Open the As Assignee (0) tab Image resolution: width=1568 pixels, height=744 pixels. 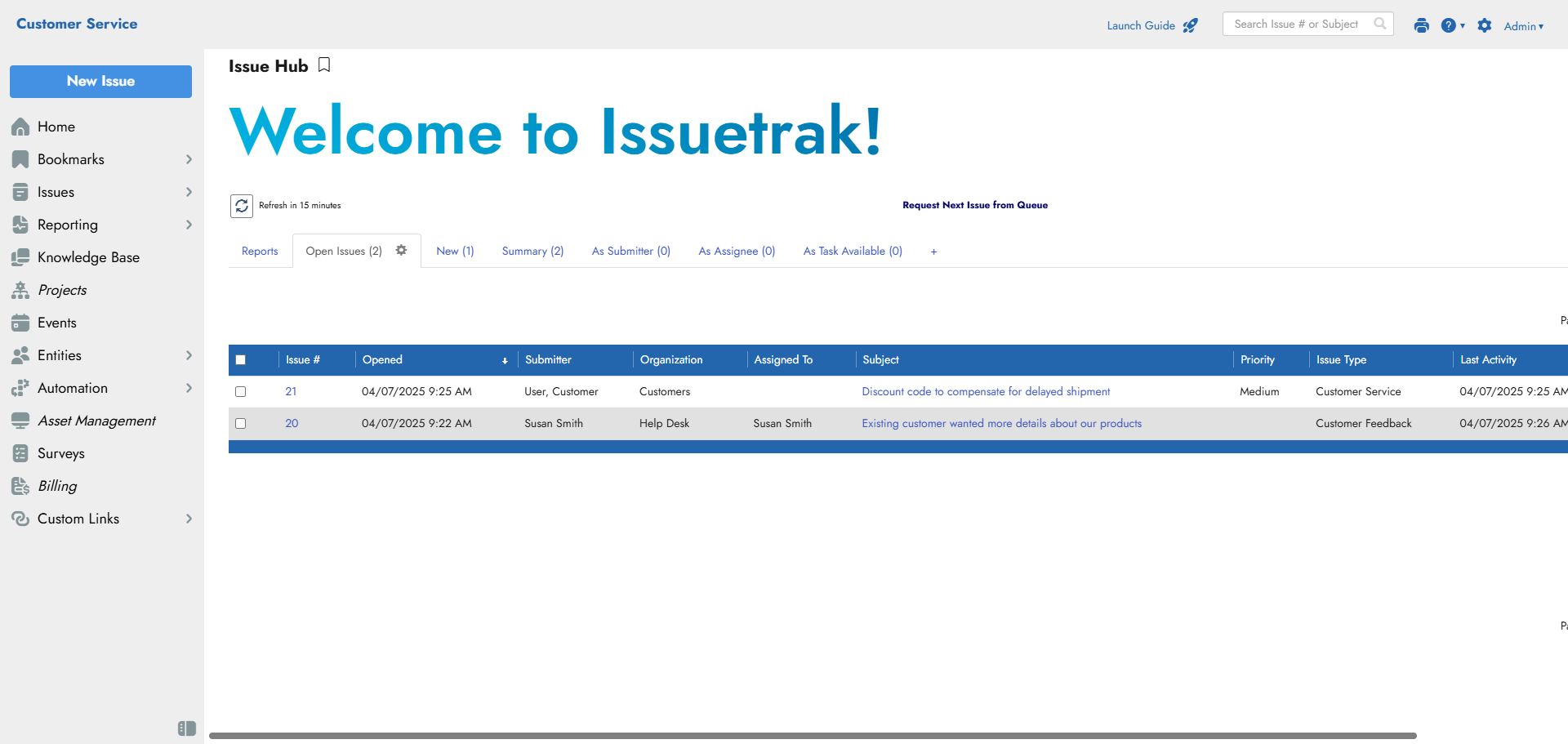[737, 252]
